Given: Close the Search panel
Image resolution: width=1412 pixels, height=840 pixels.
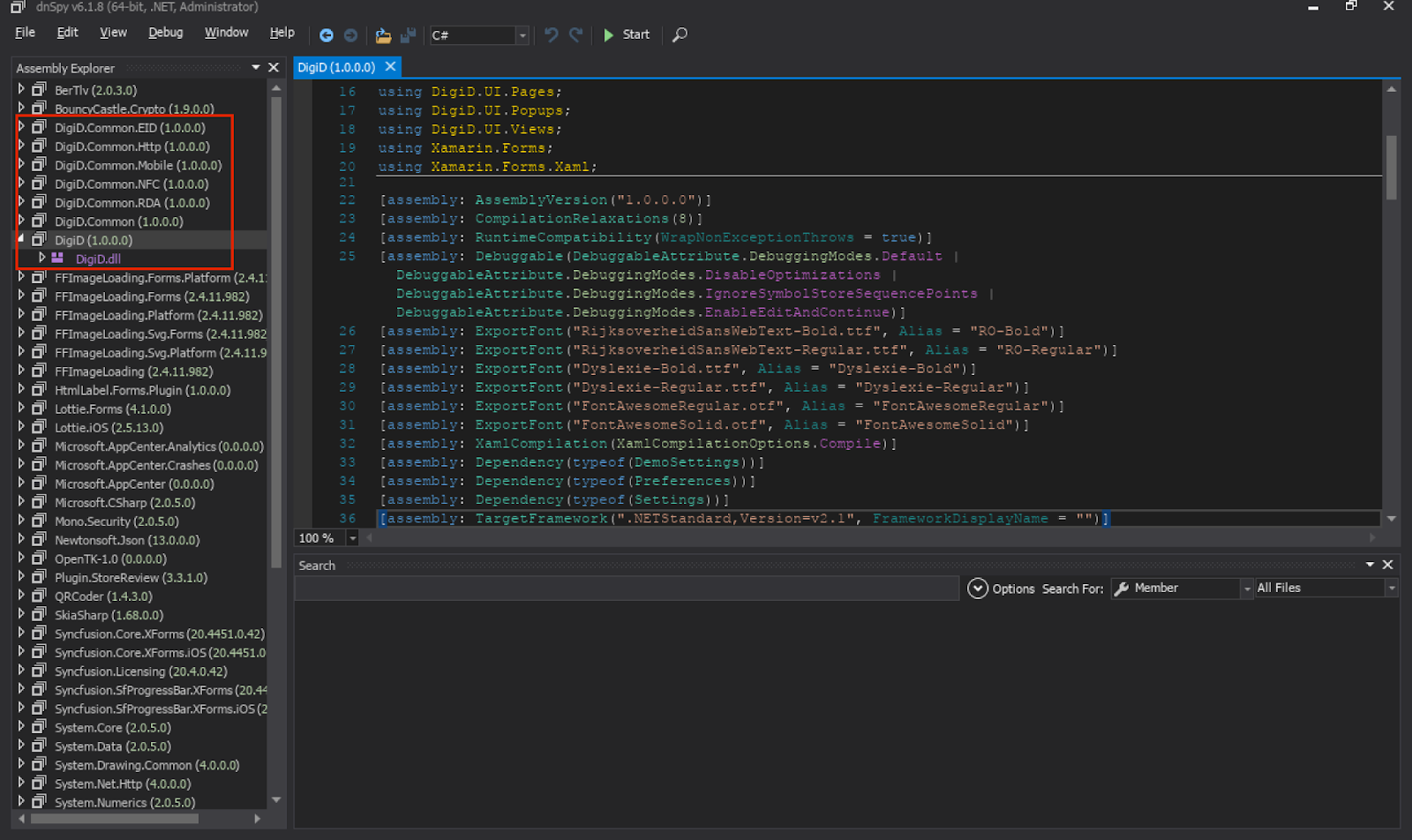Looking at the screenshot, I should [1387, 565].
